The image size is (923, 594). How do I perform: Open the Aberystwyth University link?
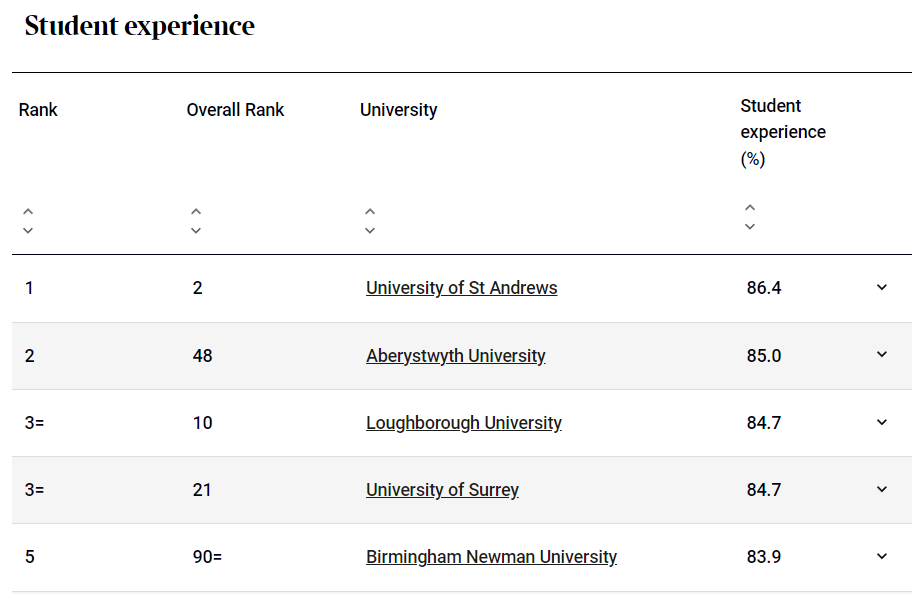(456, 356)
